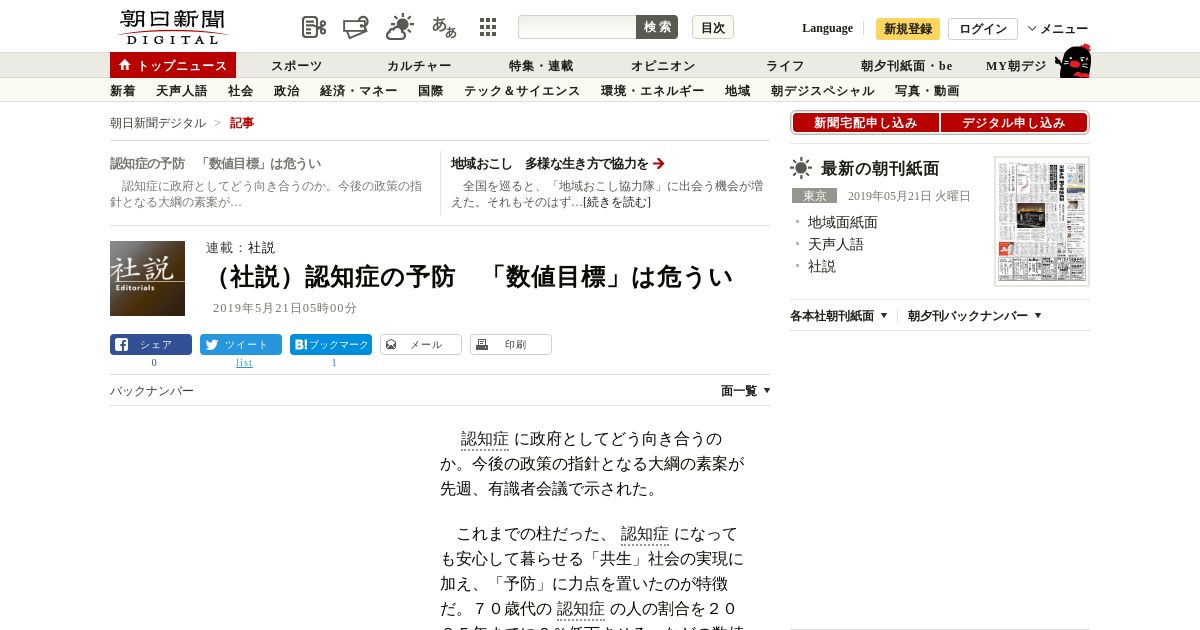Print article with 印刷 button
Screen dimensions: 1200x630
tap(511, 344)
